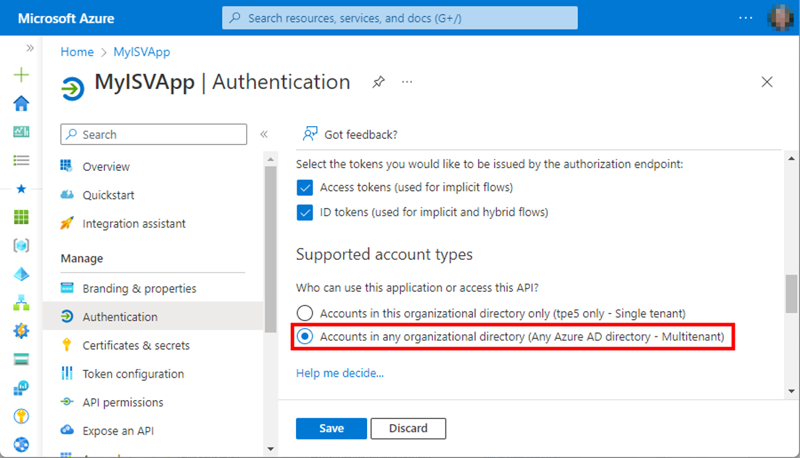Open Certificates & secrets menu item
The height and width of the screenshot is (458, 800).
pyautogui.click(x=135, y=345)
